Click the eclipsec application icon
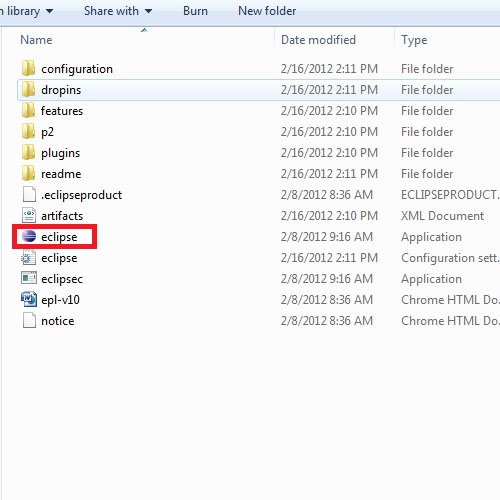The image size is (500, 500). (x=29, y=278)
